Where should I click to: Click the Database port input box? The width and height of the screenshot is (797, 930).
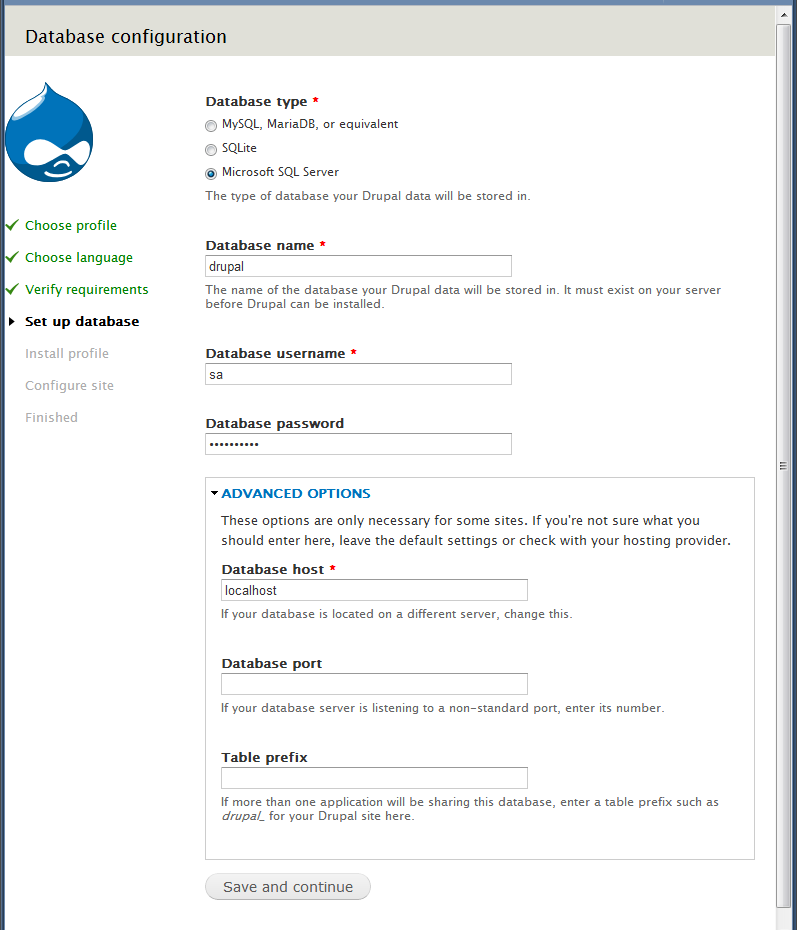click(374, 684)
